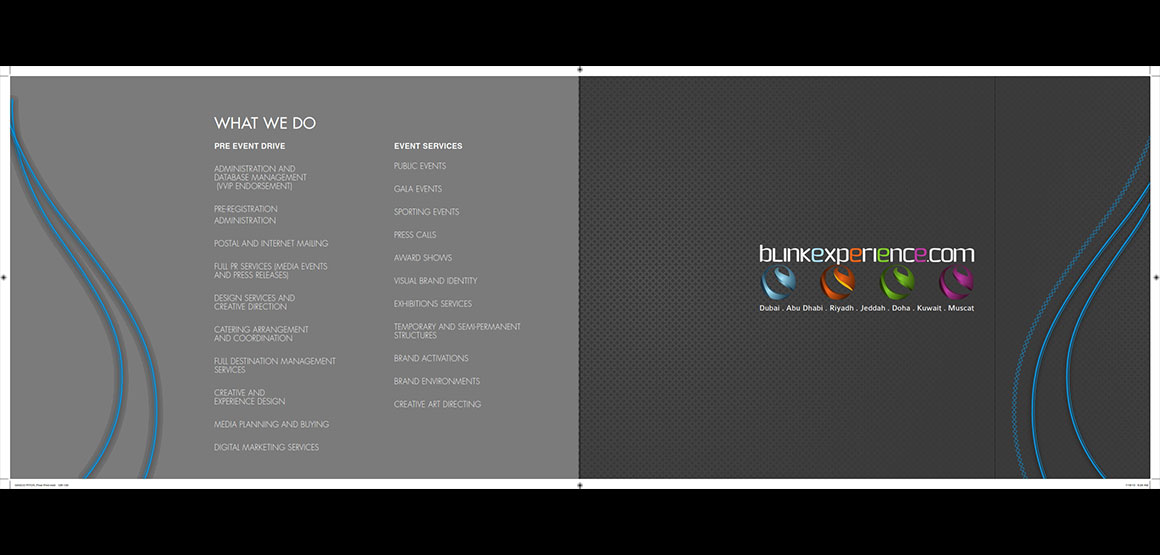Click the left edge registration mark

(5, 278)
